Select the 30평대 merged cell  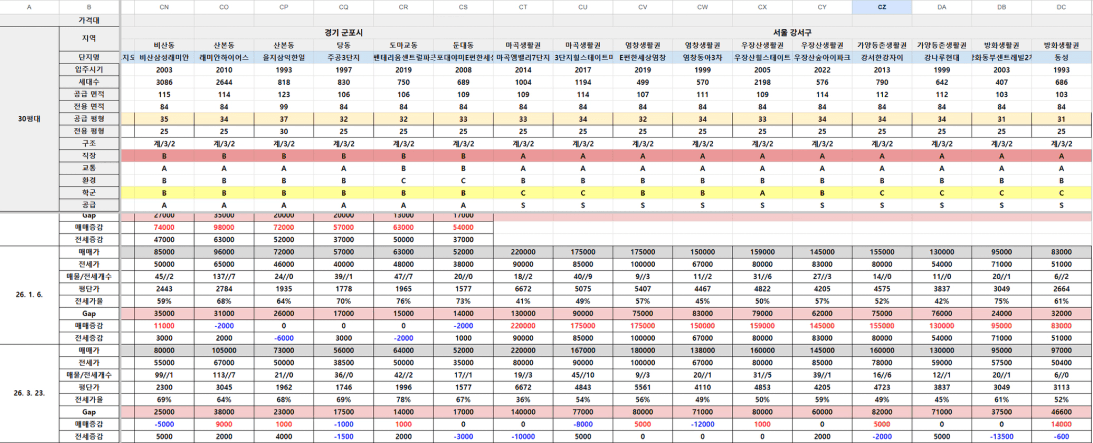(x=28, y=119)
